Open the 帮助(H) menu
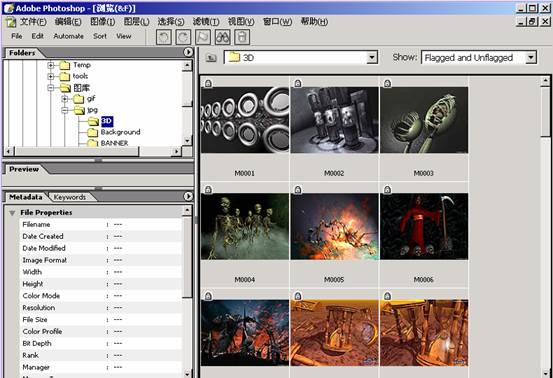The image size is (553, 378). point(314,22)
